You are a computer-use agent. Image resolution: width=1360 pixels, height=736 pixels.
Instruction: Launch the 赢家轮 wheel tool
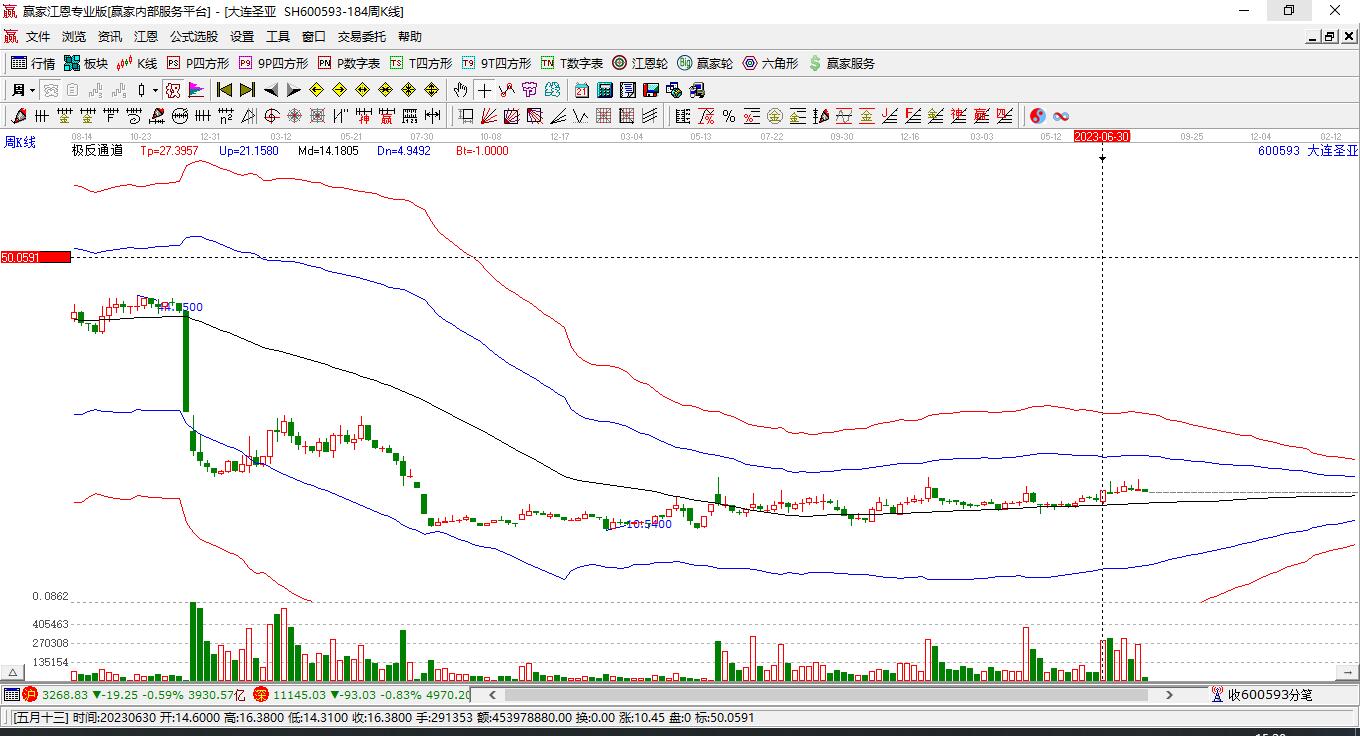705,63
